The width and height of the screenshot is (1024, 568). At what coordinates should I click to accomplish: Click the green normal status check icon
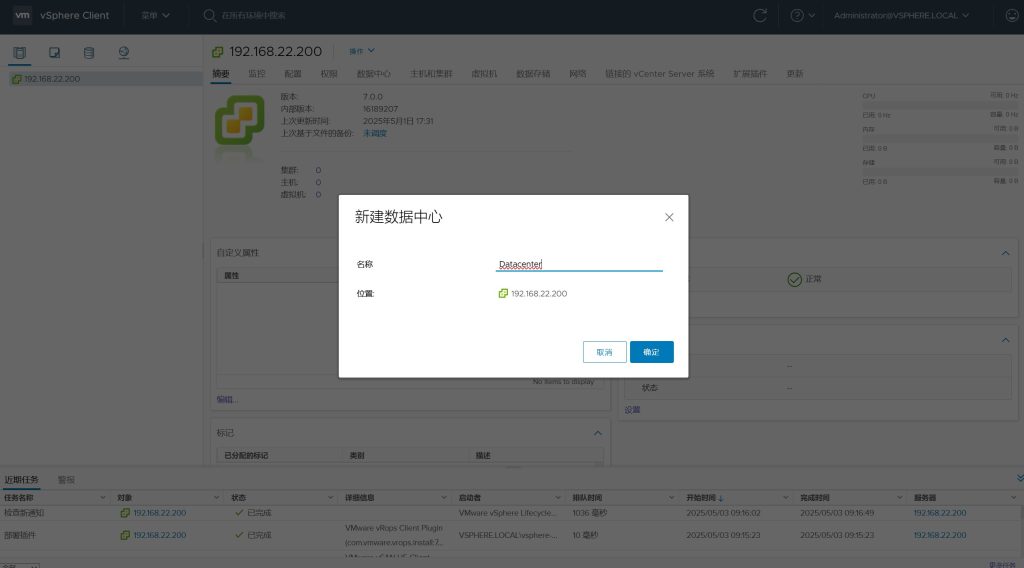tap(794, 279)
